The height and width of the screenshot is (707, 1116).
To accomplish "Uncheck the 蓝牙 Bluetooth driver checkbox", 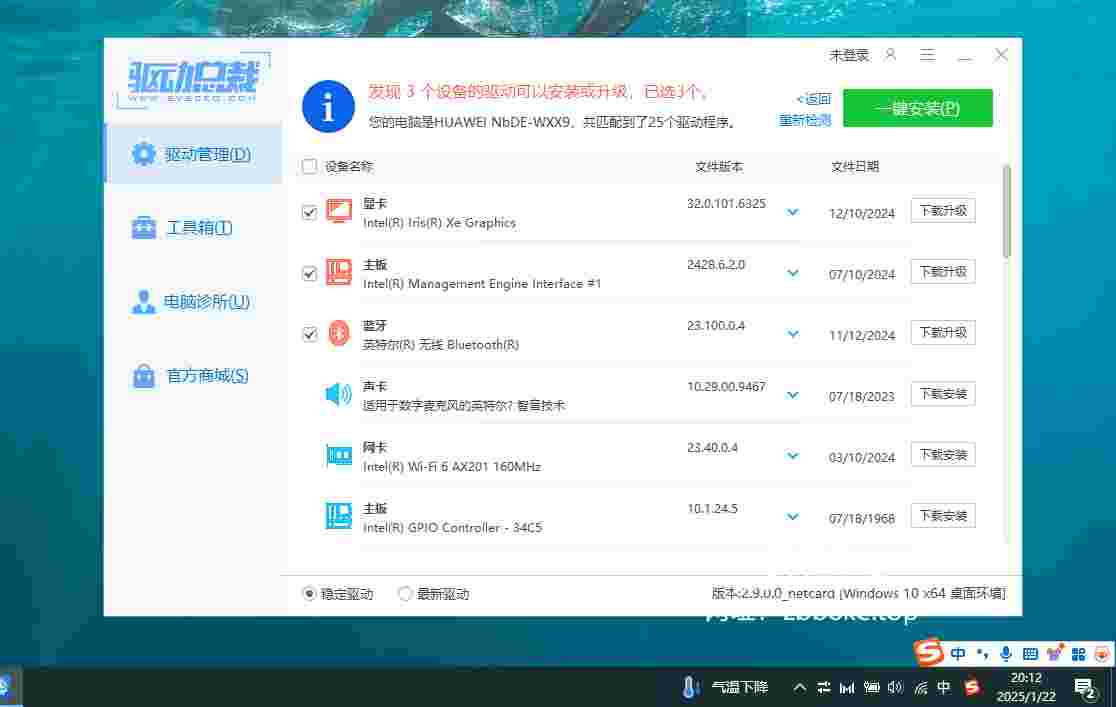I will tap(309, 334).
